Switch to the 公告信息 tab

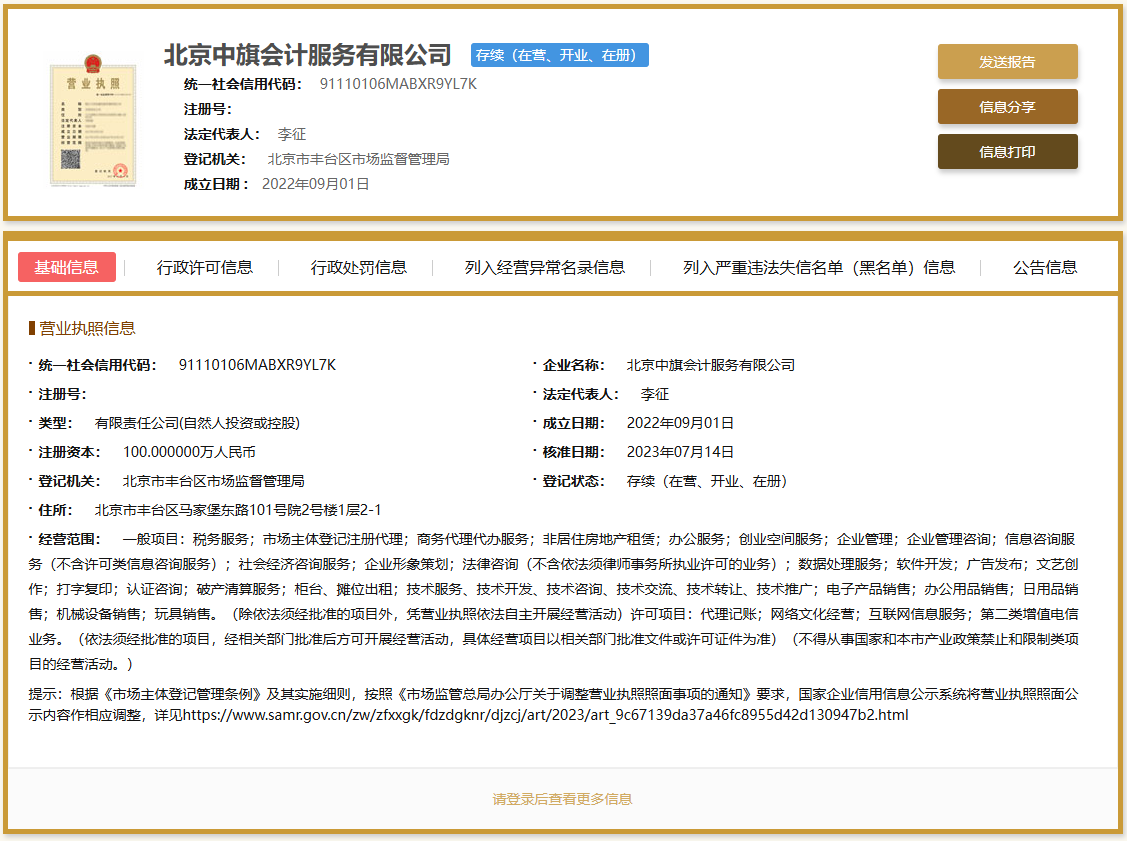tap(1043, 267)
